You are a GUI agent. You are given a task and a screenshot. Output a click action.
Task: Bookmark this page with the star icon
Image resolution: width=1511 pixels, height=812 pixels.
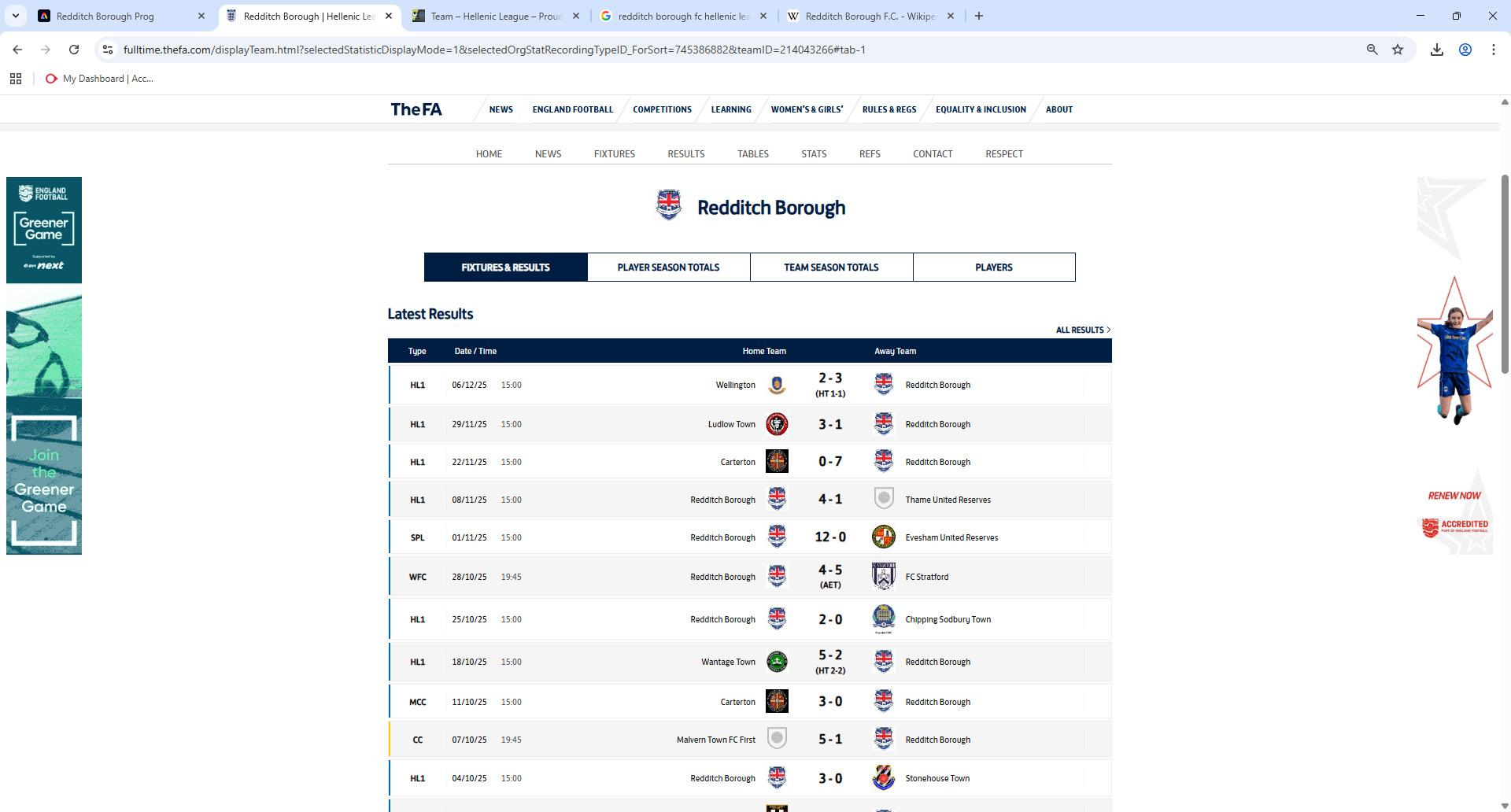click(x=1398, y=50)
